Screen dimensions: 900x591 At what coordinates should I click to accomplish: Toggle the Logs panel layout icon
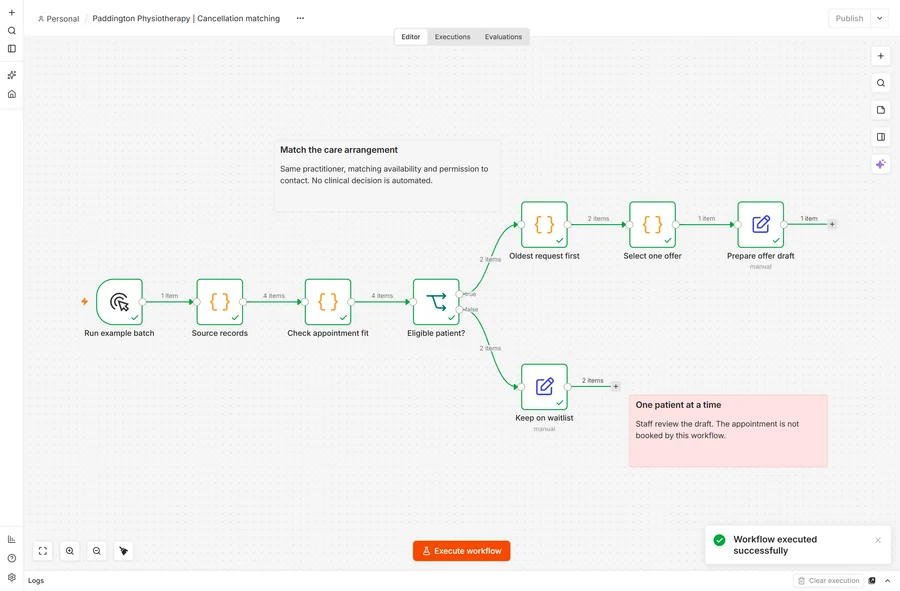[872, 581]
